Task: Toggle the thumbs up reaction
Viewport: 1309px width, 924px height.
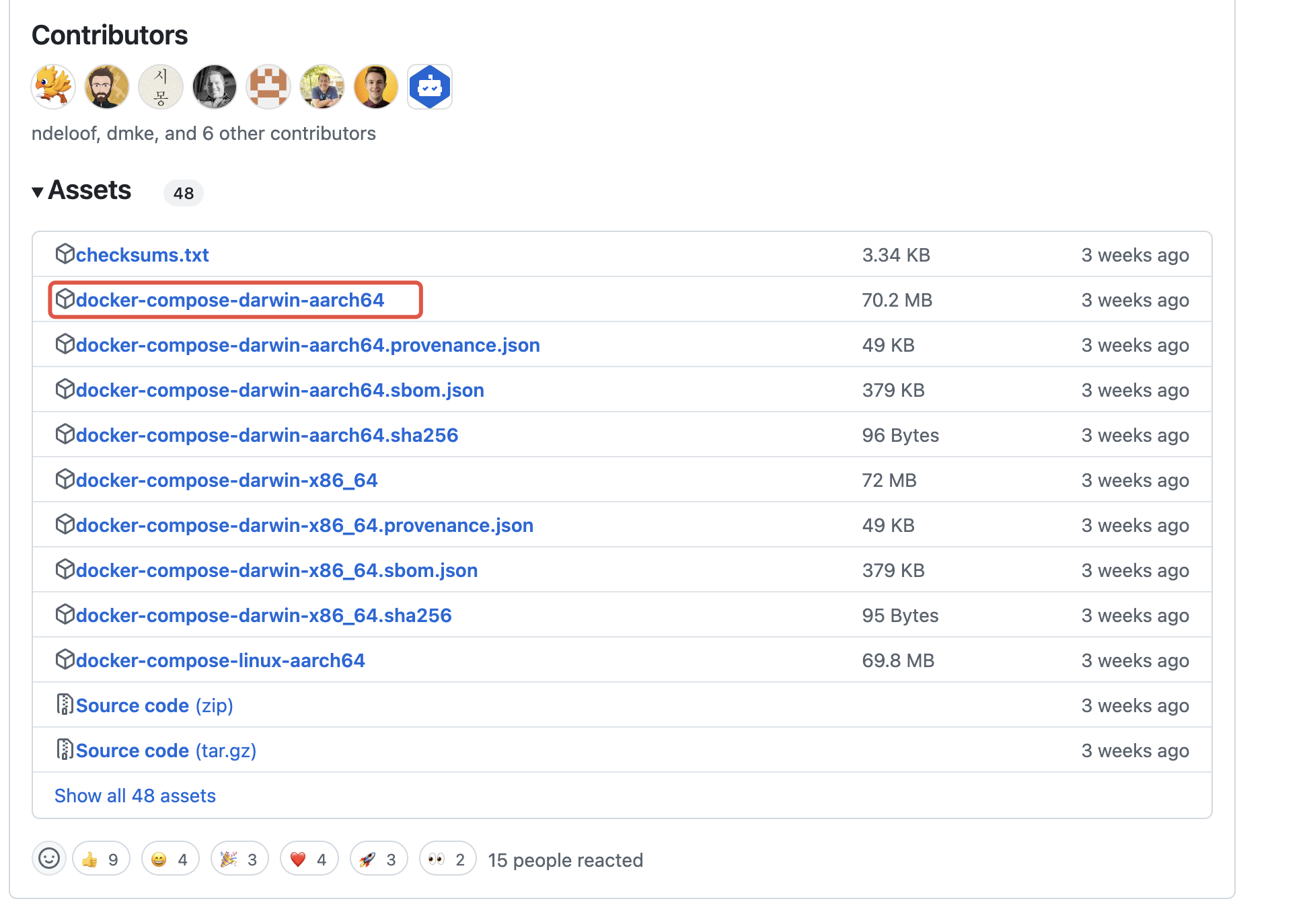Action: pos(101,859)
